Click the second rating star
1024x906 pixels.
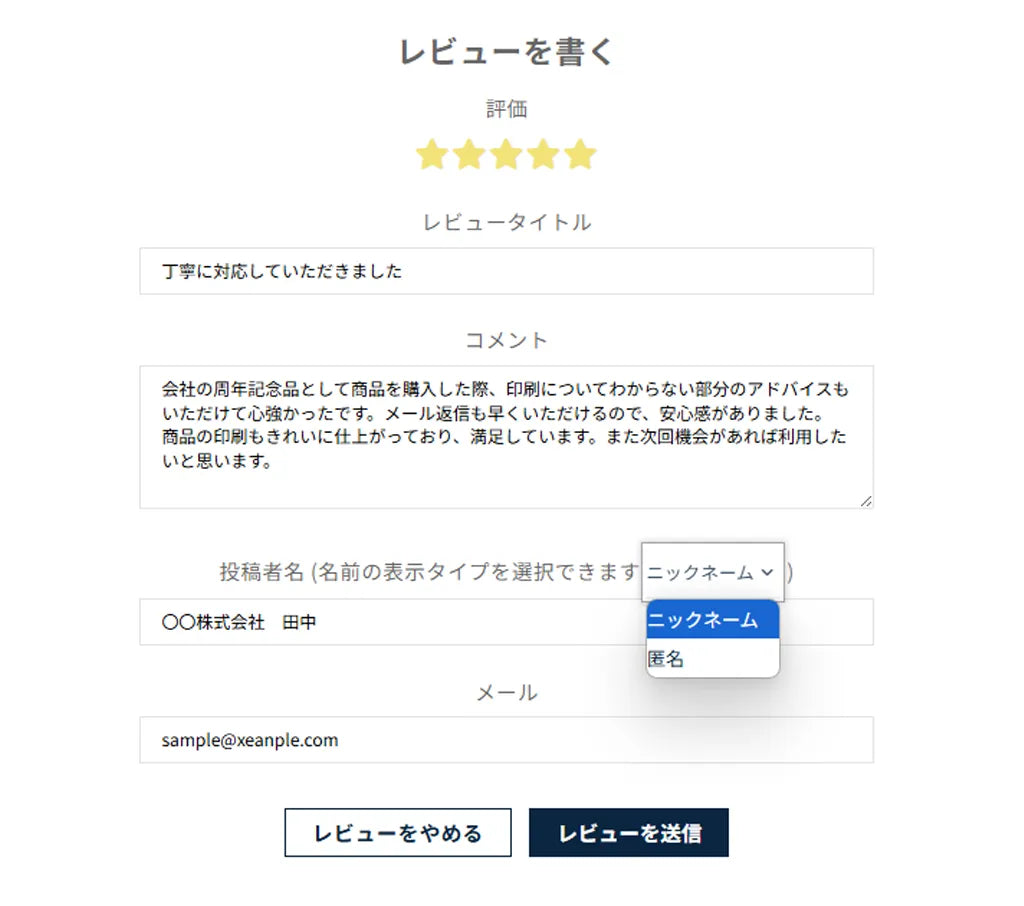[468, 155]
